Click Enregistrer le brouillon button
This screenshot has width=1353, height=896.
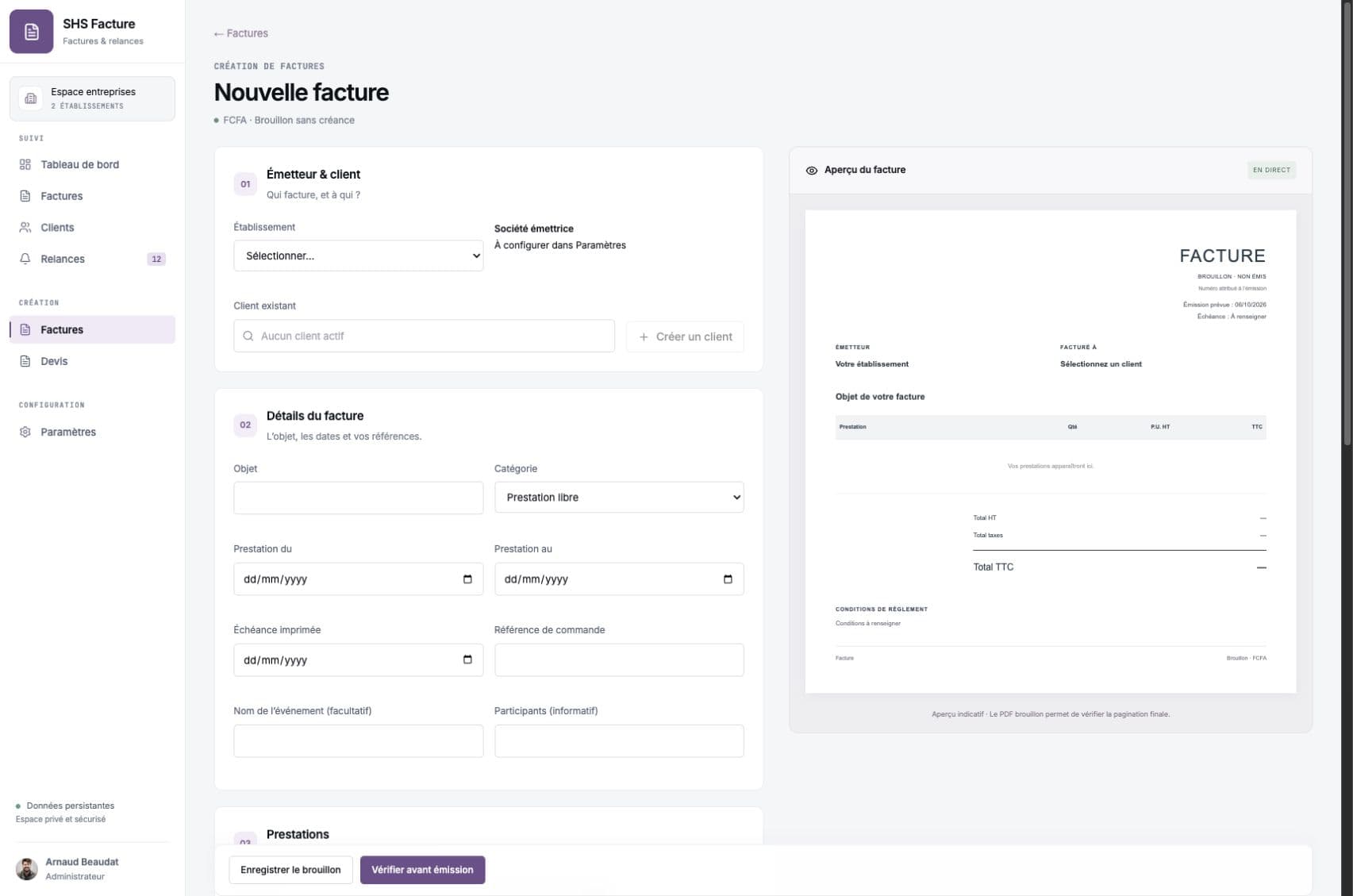[x=290, y=870]
